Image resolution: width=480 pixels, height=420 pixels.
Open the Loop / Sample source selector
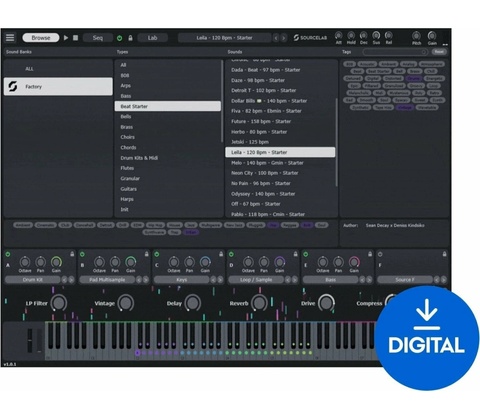[256, 280]
